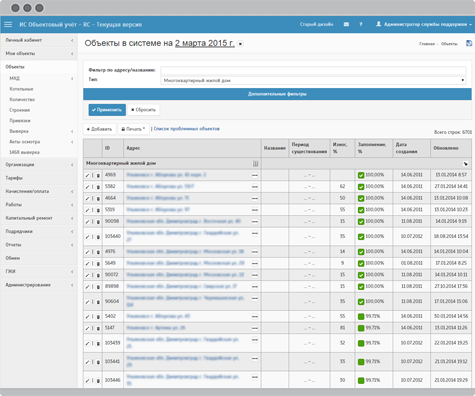Screen dimensions: 475x396
Task: Click the minus icon for row 4664
Action: tap(255, 198)
